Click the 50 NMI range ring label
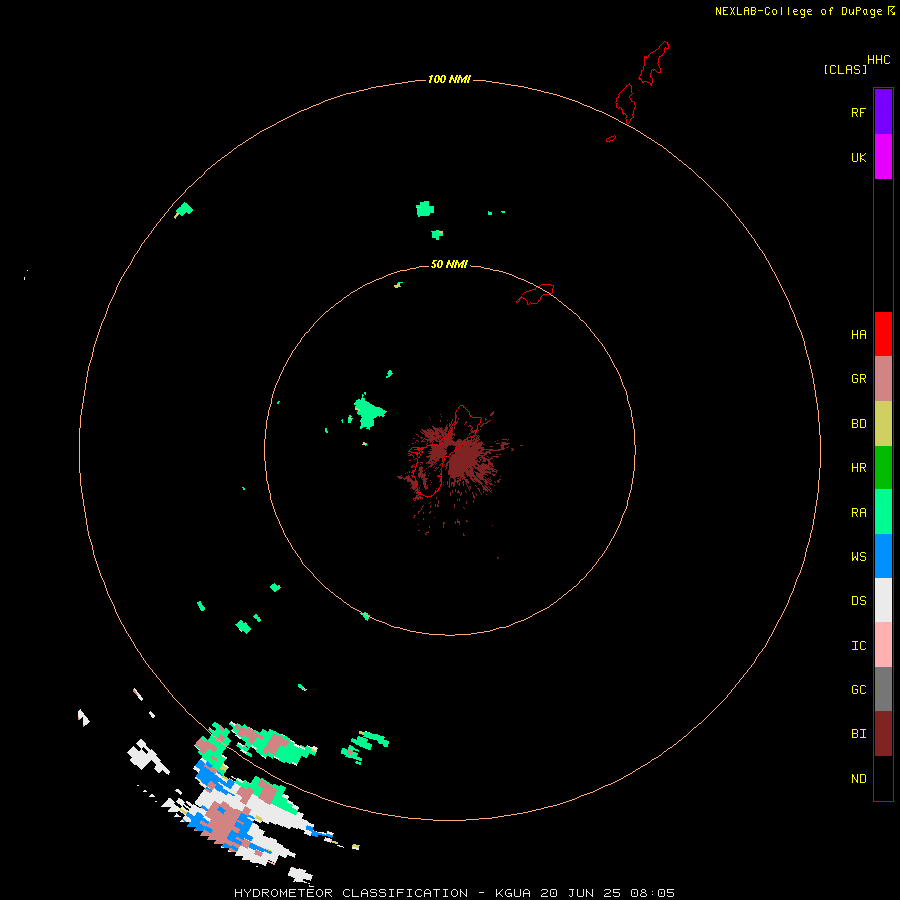900x900 pixels. pyautogui.click(x=449, y=264)
